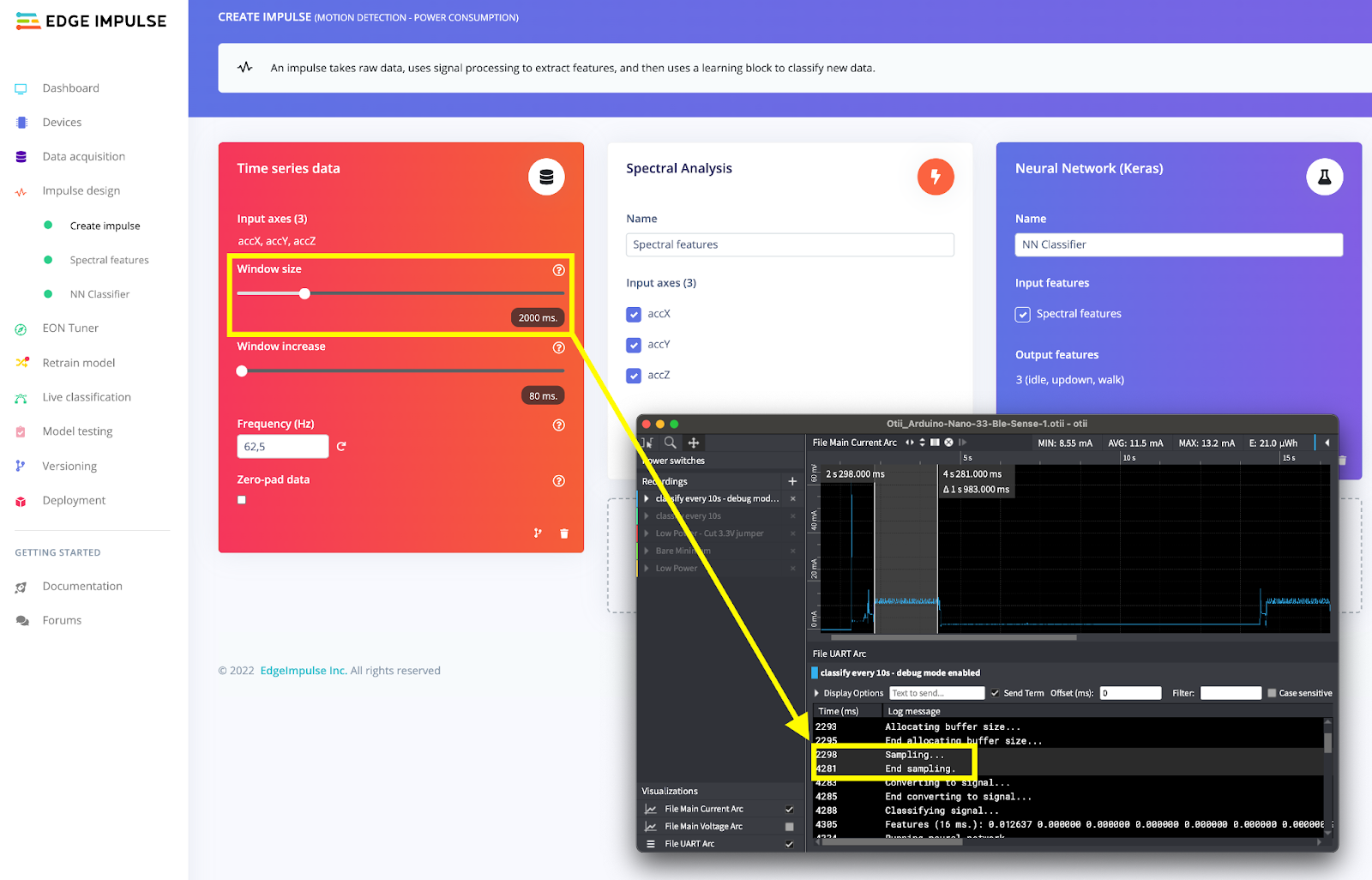Edit the Frequency (Hz) field
The image size is (1372, 880).
[x=283, y=446]
